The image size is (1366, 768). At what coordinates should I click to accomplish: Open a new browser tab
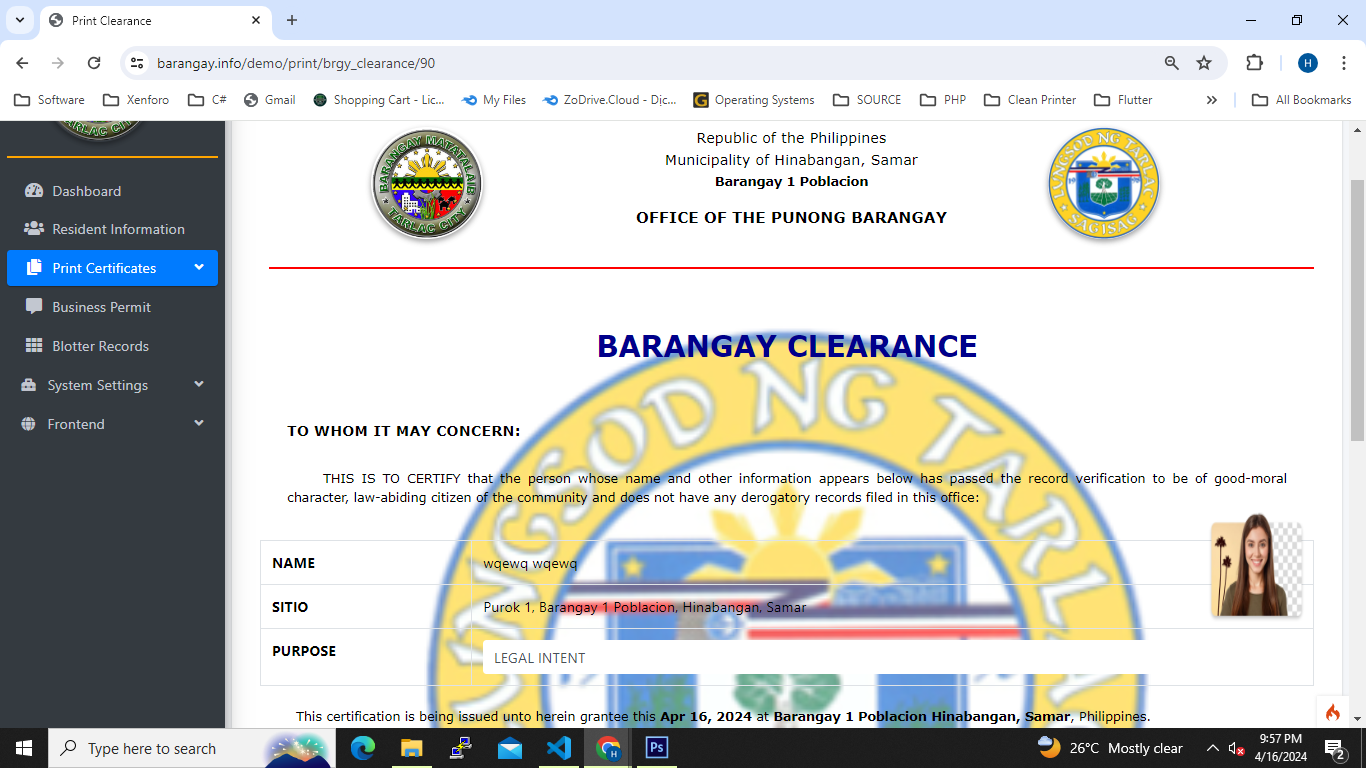point(292,20)
